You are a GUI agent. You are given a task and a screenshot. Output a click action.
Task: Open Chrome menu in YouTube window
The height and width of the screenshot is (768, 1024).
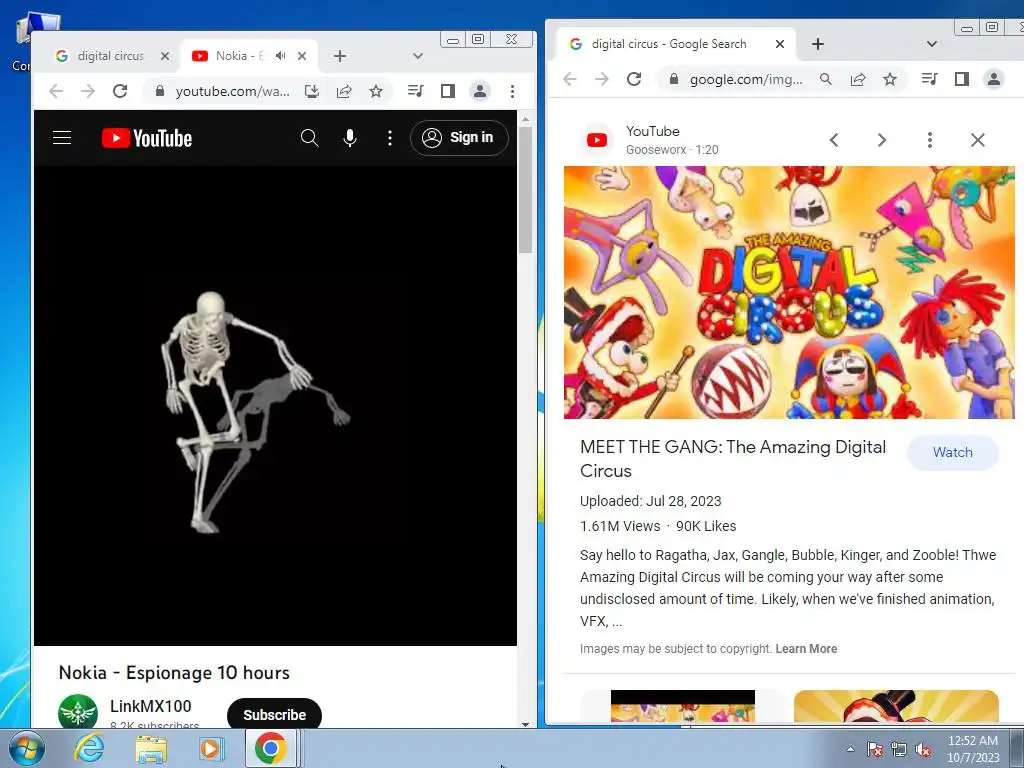[513, 91]
